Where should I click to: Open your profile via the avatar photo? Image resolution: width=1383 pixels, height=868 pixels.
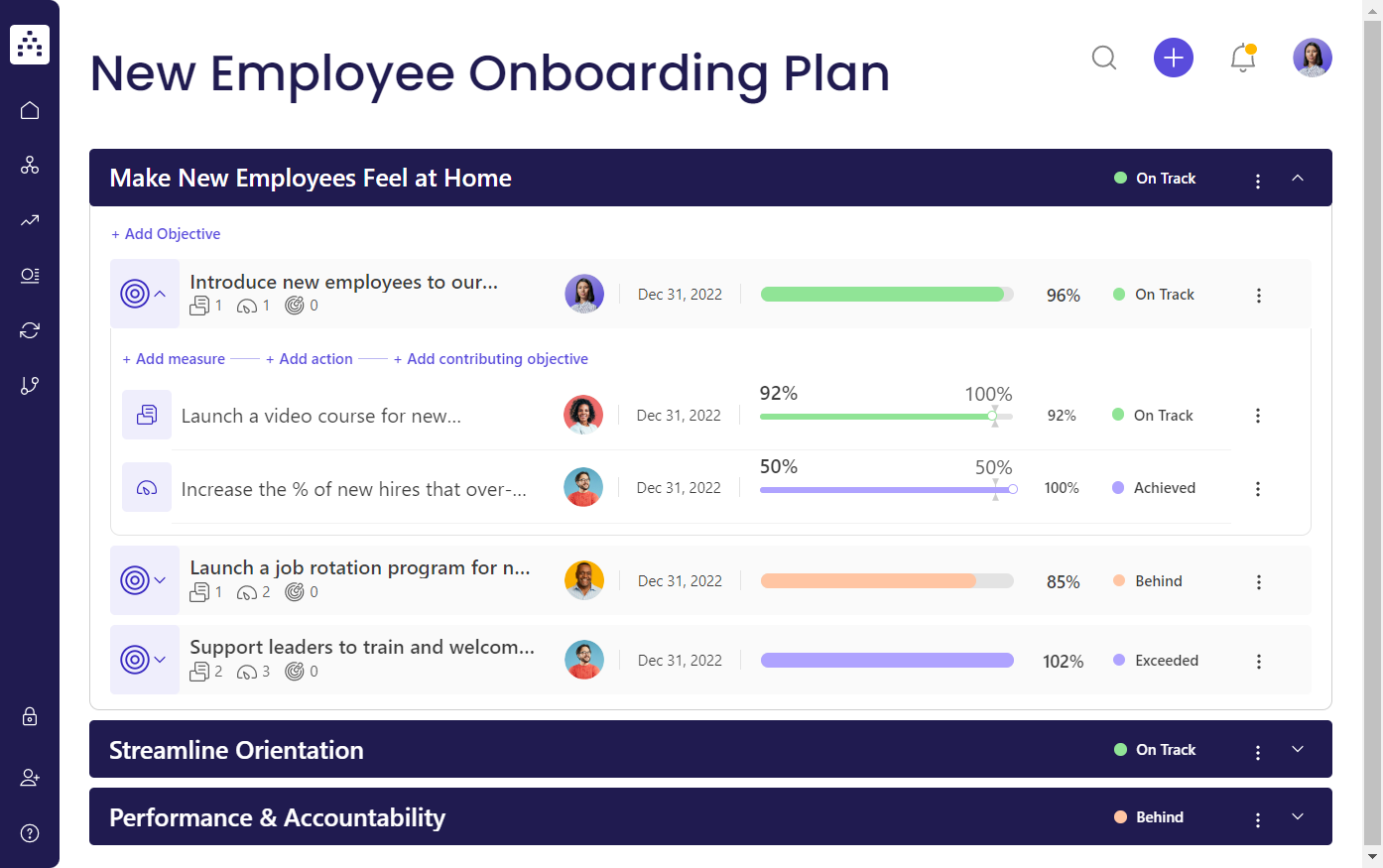coord(1312,58)
